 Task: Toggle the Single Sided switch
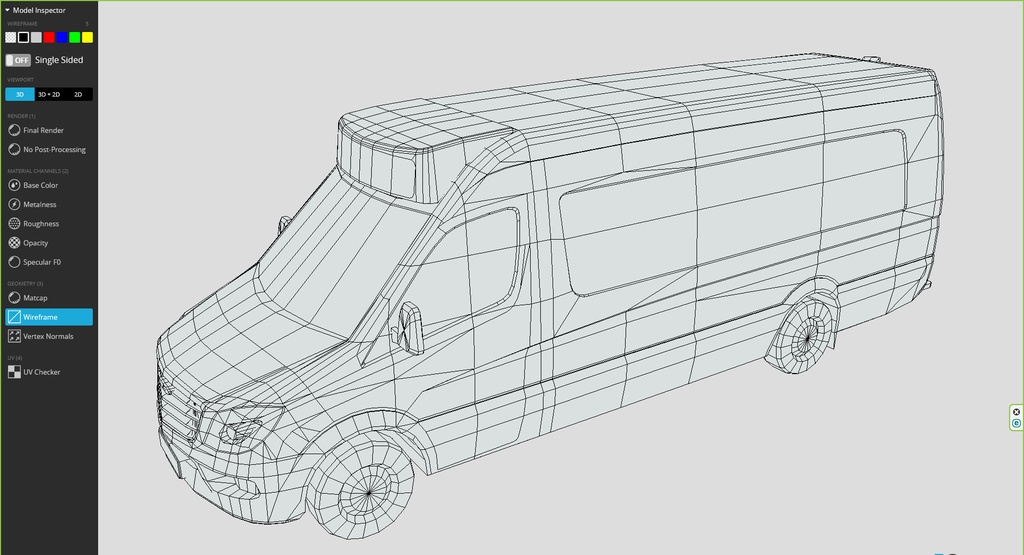(x=17, y=60)
